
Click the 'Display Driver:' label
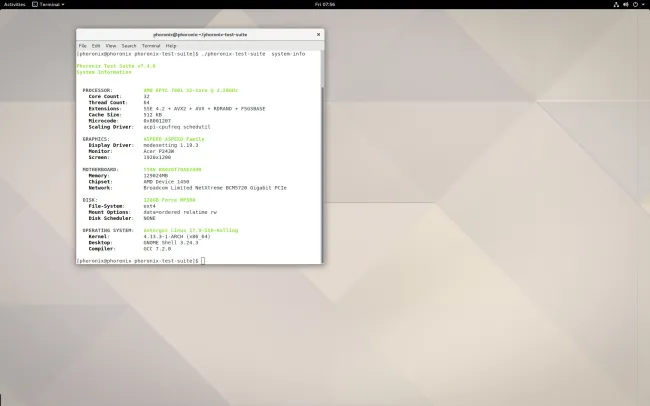pyautogui.click(x=111, y=146)
